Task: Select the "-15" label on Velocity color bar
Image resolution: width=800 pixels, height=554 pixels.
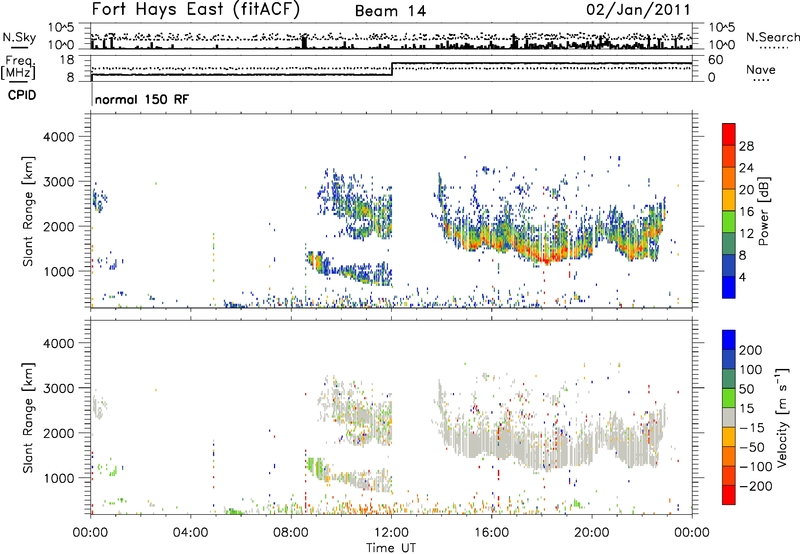Action: [x=751, y=427]
